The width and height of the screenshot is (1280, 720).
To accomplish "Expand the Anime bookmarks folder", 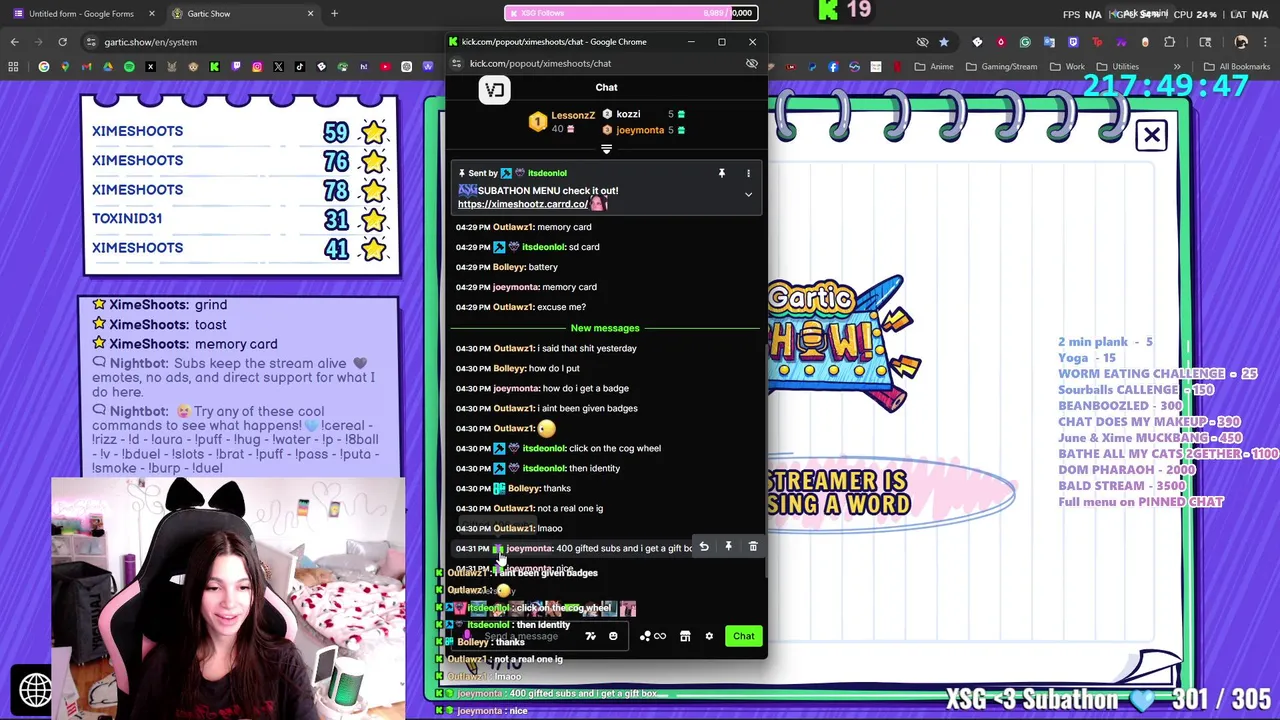I will [933, 67].
